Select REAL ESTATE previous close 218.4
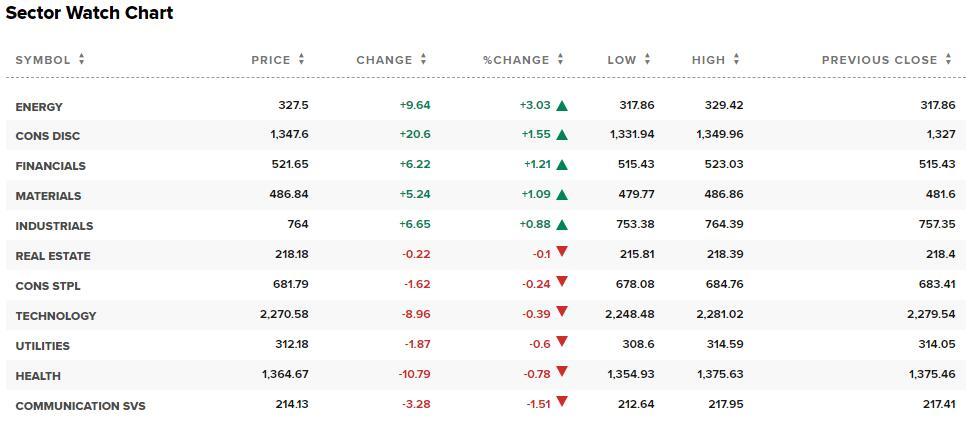The image size is (970, 427). point(941,254)
